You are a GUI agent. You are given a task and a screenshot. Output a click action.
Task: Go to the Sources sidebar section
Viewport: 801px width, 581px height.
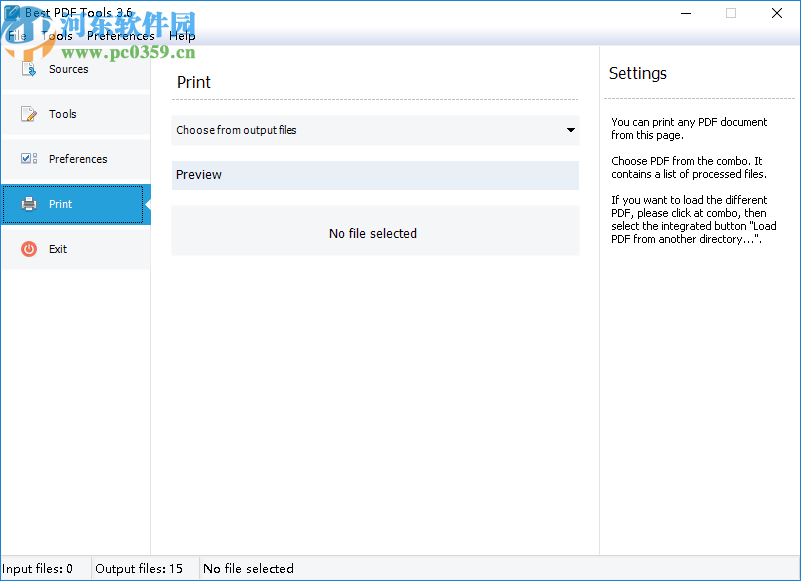coord(76,69)
